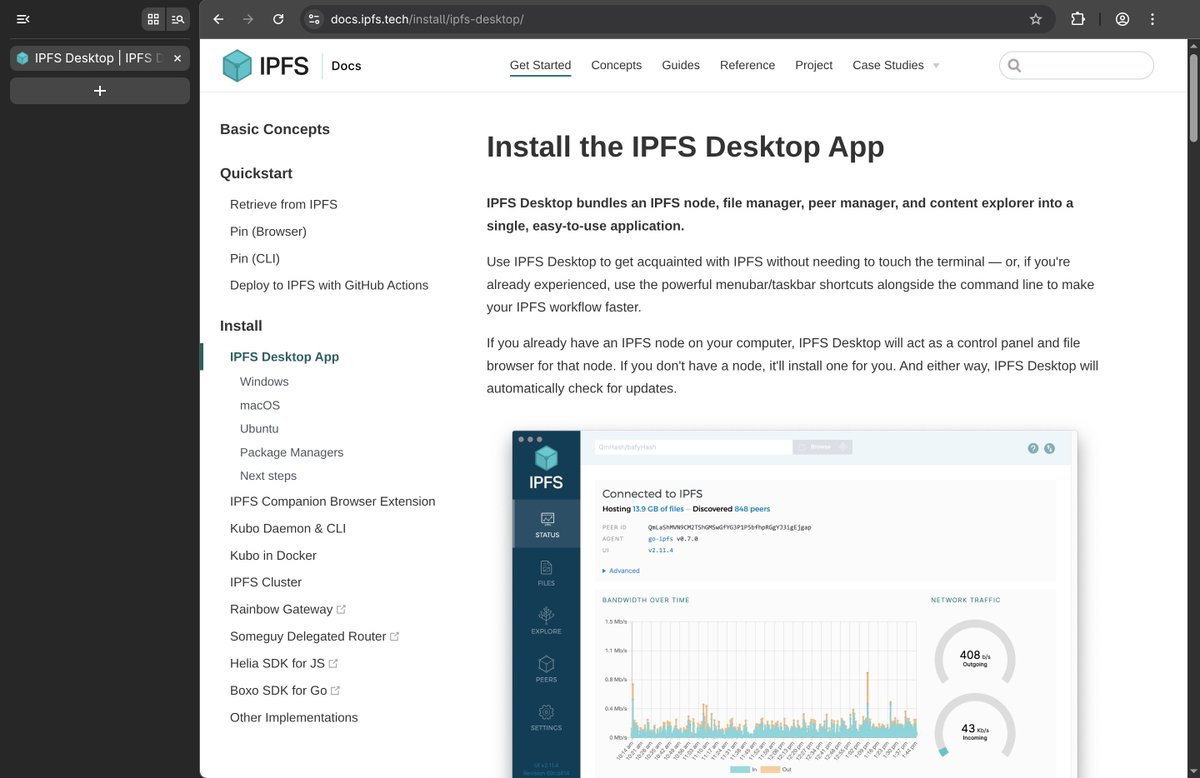This screenshot has height=778, width=1200.
Task: Jump to the Next steps section
Action: point(268,476)
